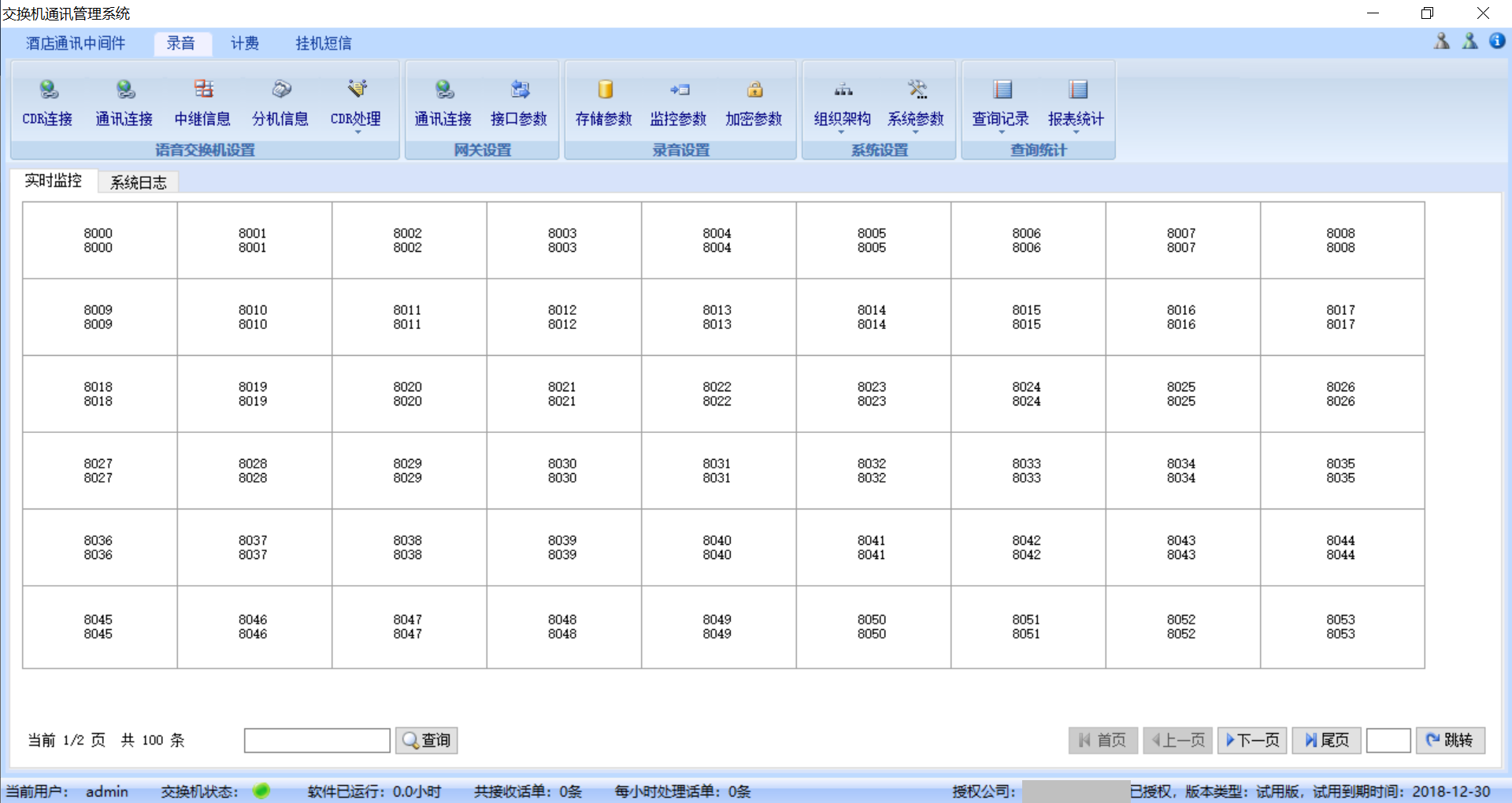Click the 存储参数 storage icon
This screenshot has width=1512, height=803.
[605, 90]
